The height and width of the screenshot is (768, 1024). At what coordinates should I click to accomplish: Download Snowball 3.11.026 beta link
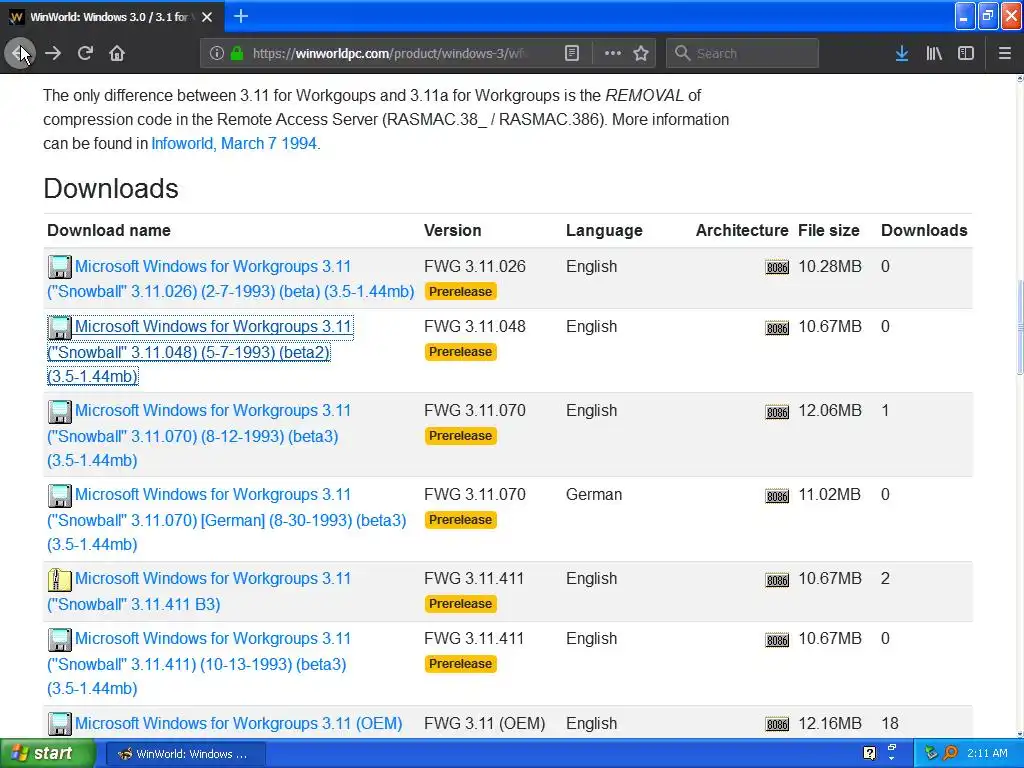pyautogui.click(x=231, y=279)
